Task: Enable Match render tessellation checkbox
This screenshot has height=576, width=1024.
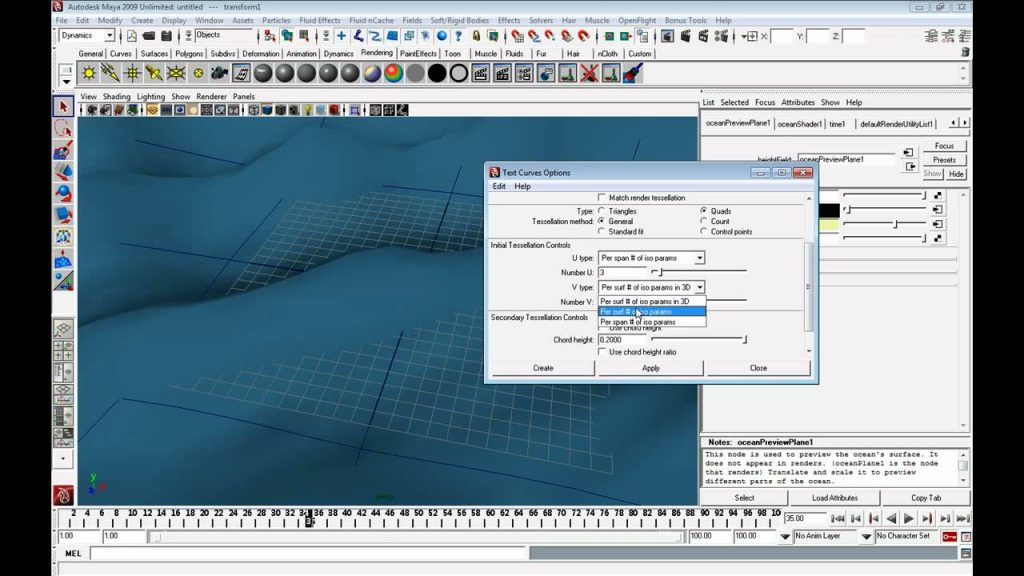Action: pos(601,197)
